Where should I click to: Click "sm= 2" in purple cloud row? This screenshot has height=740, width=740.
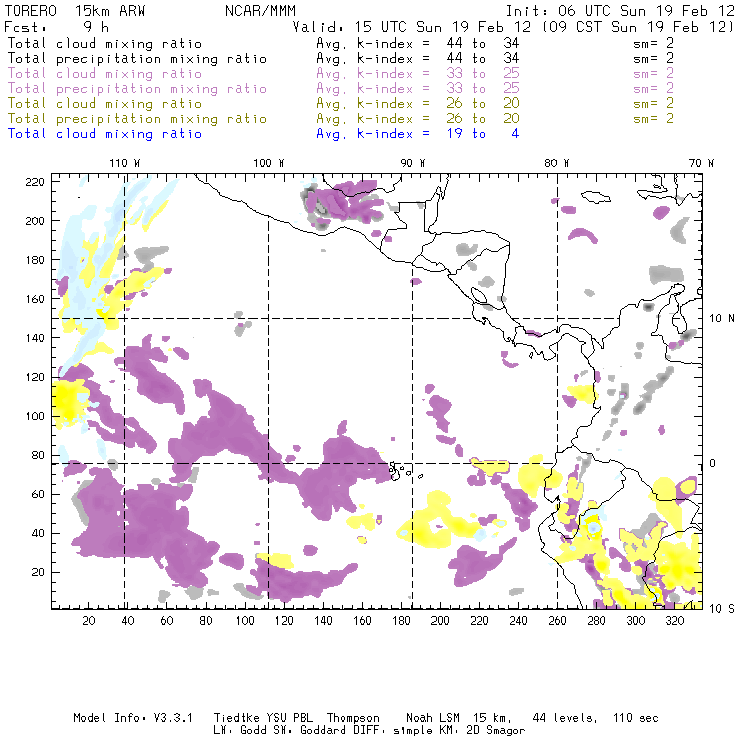[654, 74]
